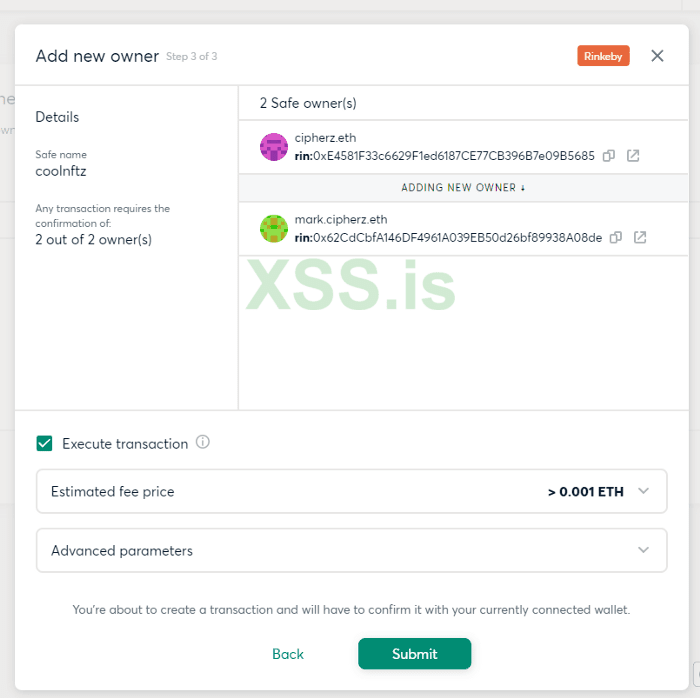Viewport: 700px width, 698px height.
Task: Click the Step 3 of 3 label
Action: pos(192,57)
